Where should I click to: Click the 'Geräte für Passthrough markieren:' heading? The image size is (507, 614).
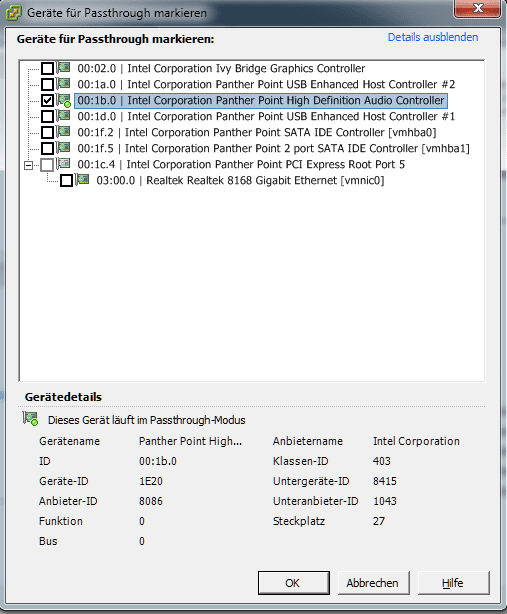[115, 39]
